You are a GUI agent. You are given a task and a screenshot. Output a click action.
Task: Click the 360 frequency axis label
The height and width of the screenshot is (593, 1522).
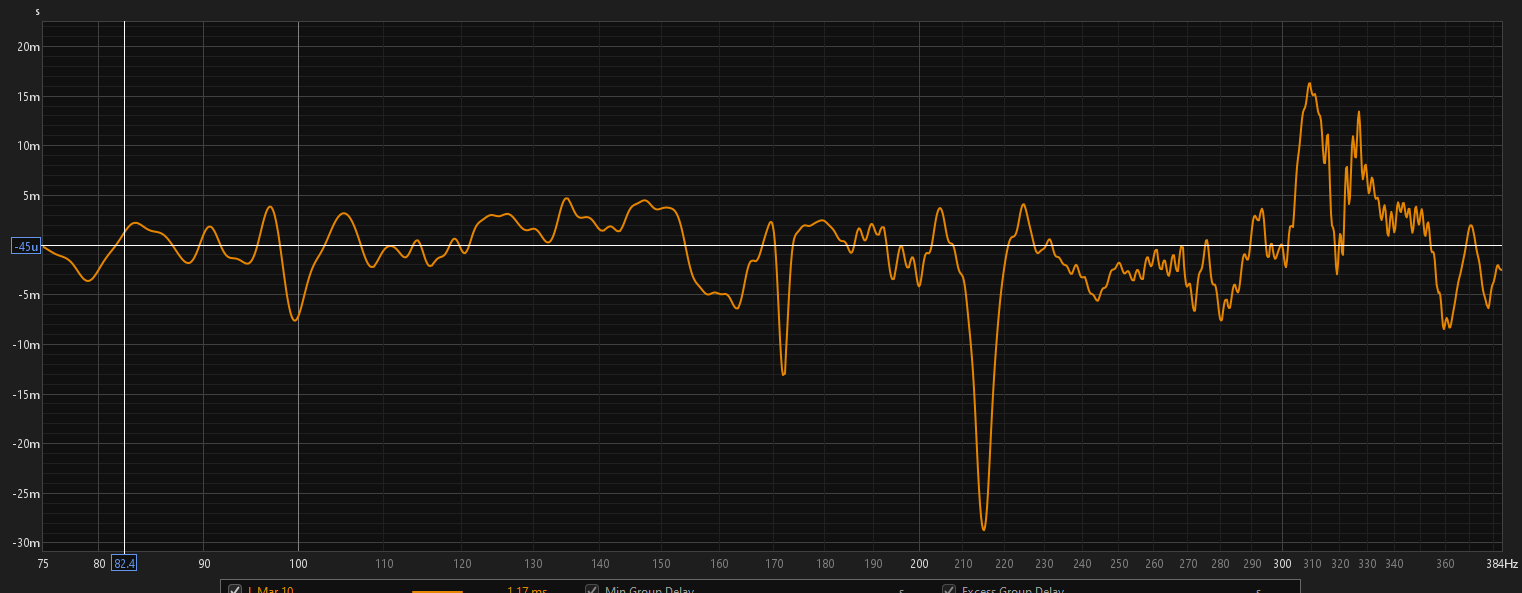click(x=1445, y=564)
